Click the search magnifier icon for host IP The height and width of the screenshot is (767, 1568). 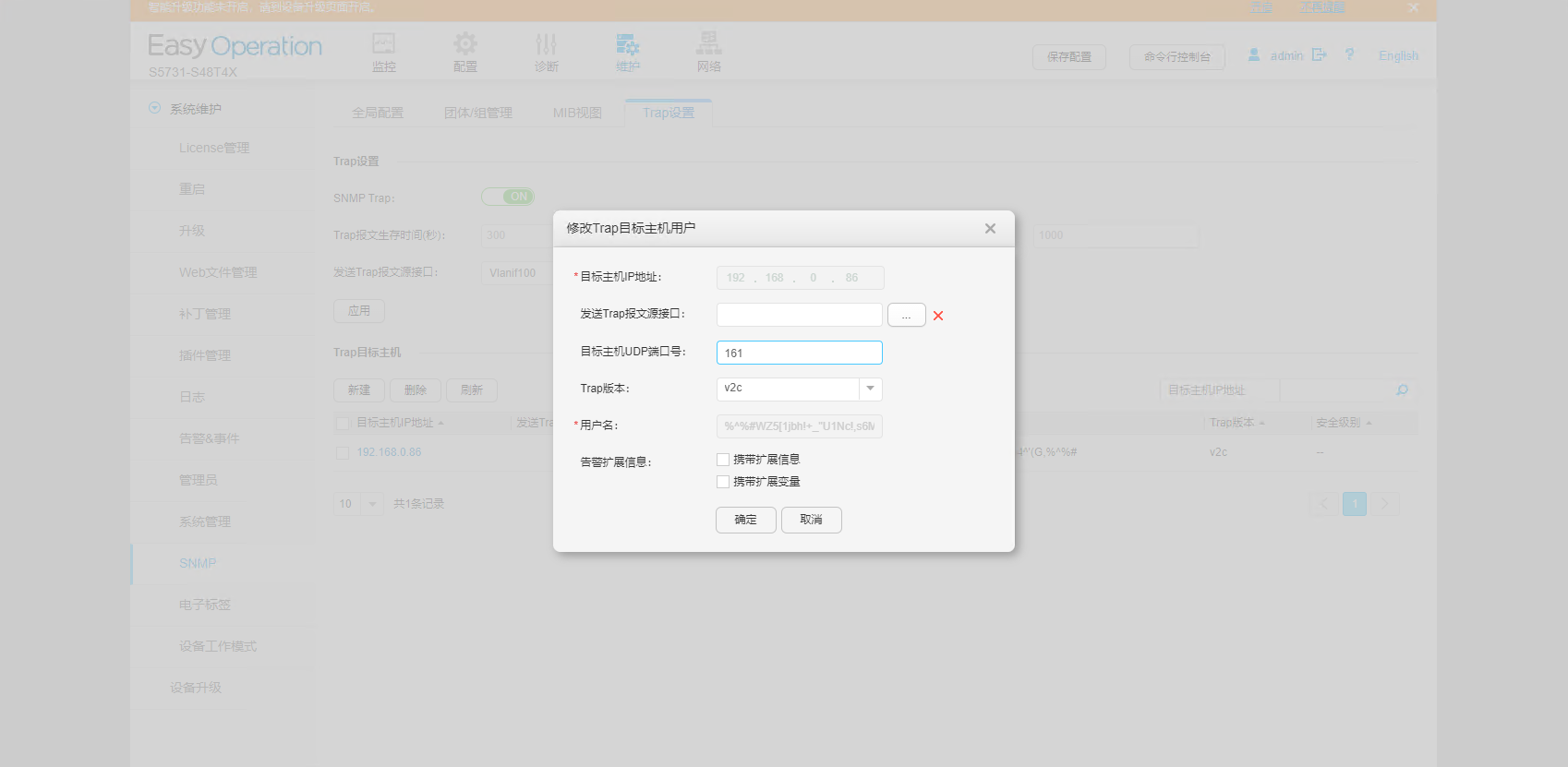point(1402,390)
